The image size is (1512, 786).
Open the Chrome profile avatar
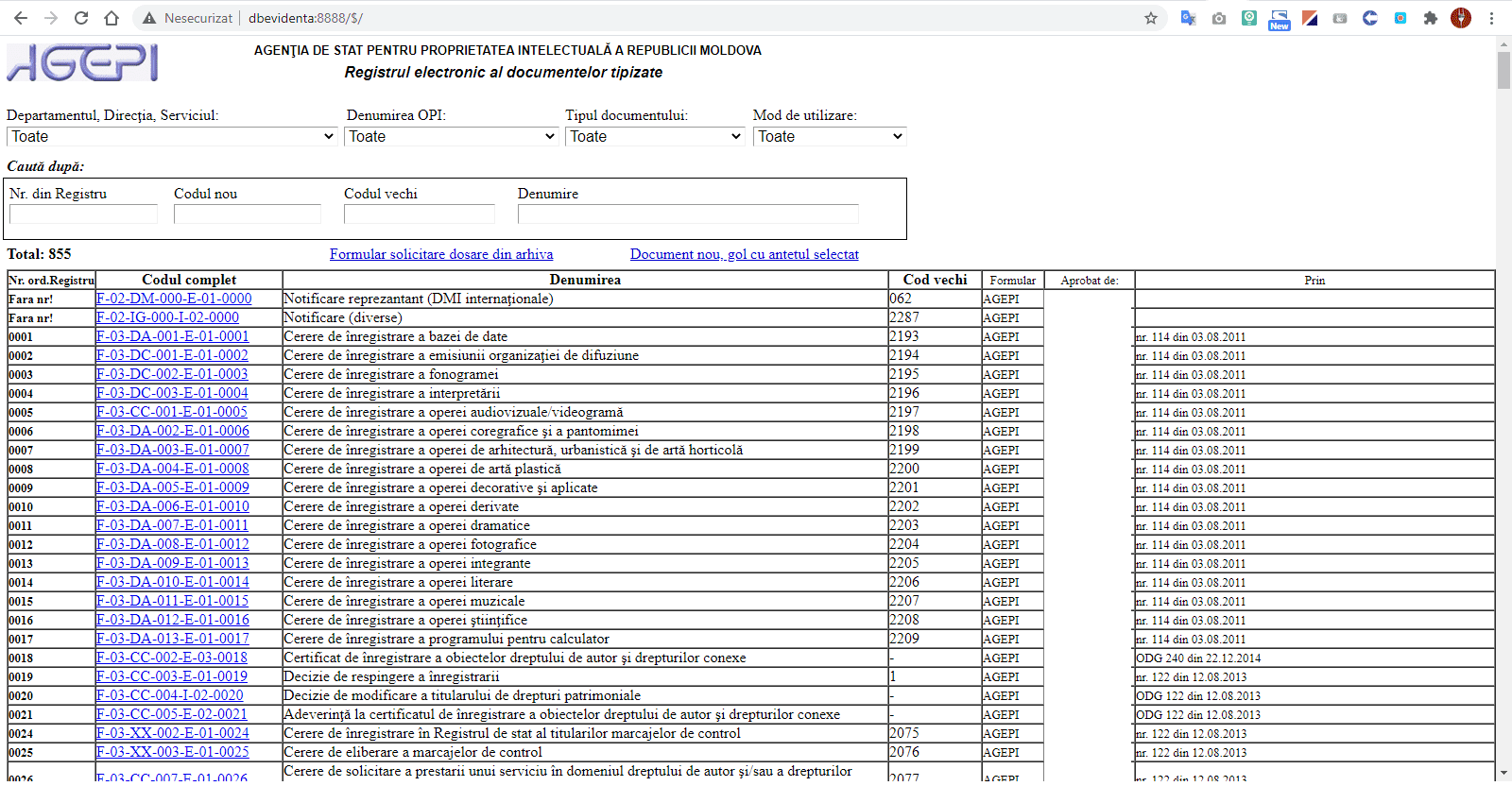(x=1461, y=18)
